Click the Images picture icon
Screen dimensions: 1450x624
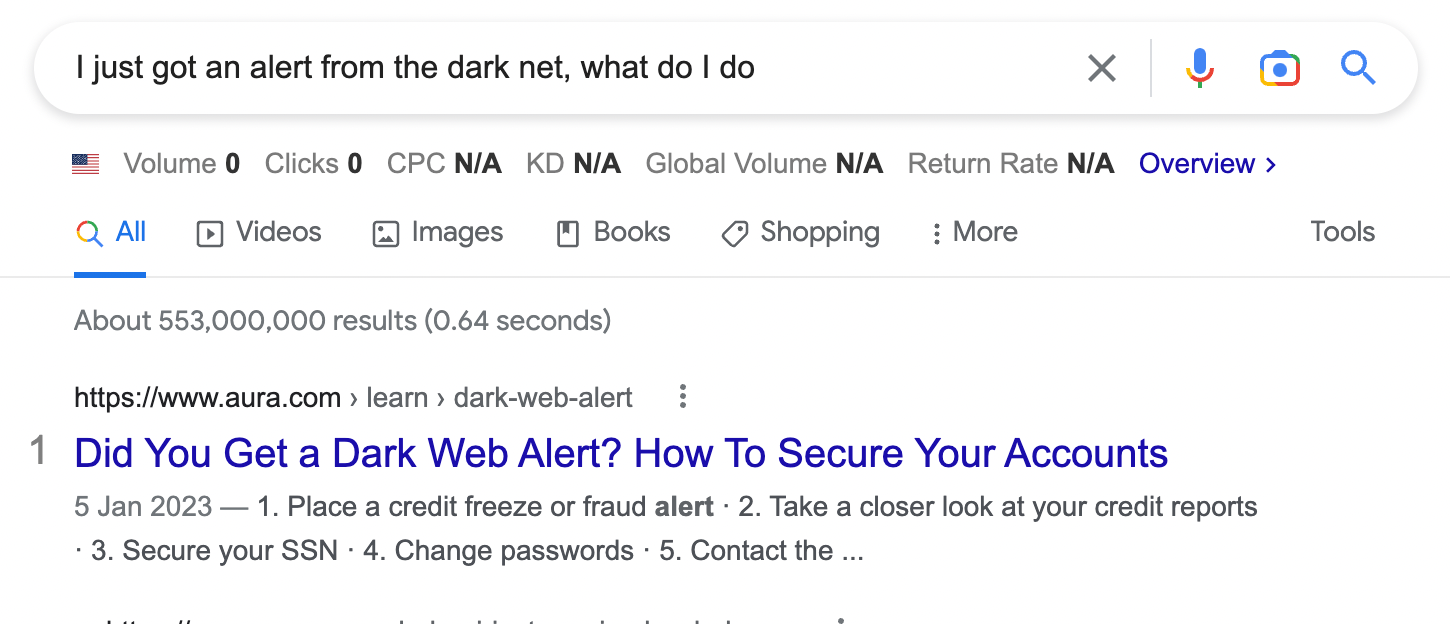(385, 234)
